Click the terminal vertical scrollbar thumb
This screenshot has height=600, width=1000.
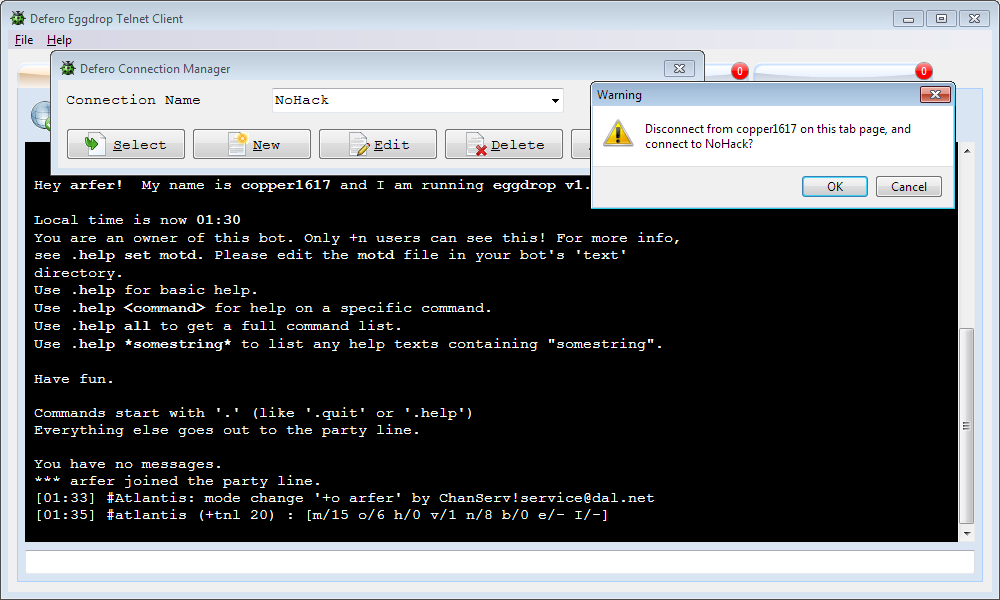click(967, 425)
